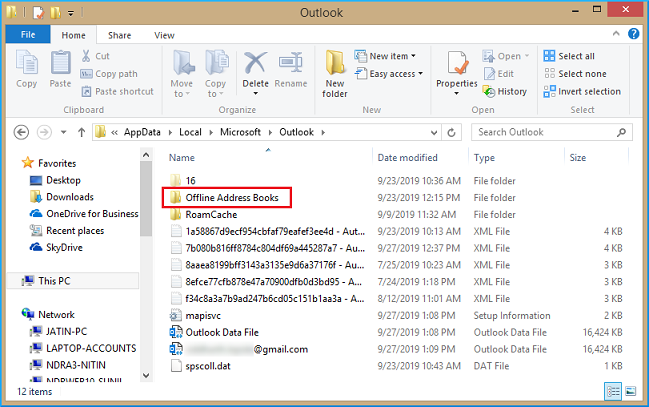The height and width of the screenshot is (407, 649).
Task: Sort by the Name column header
Action: pos(182,158)
